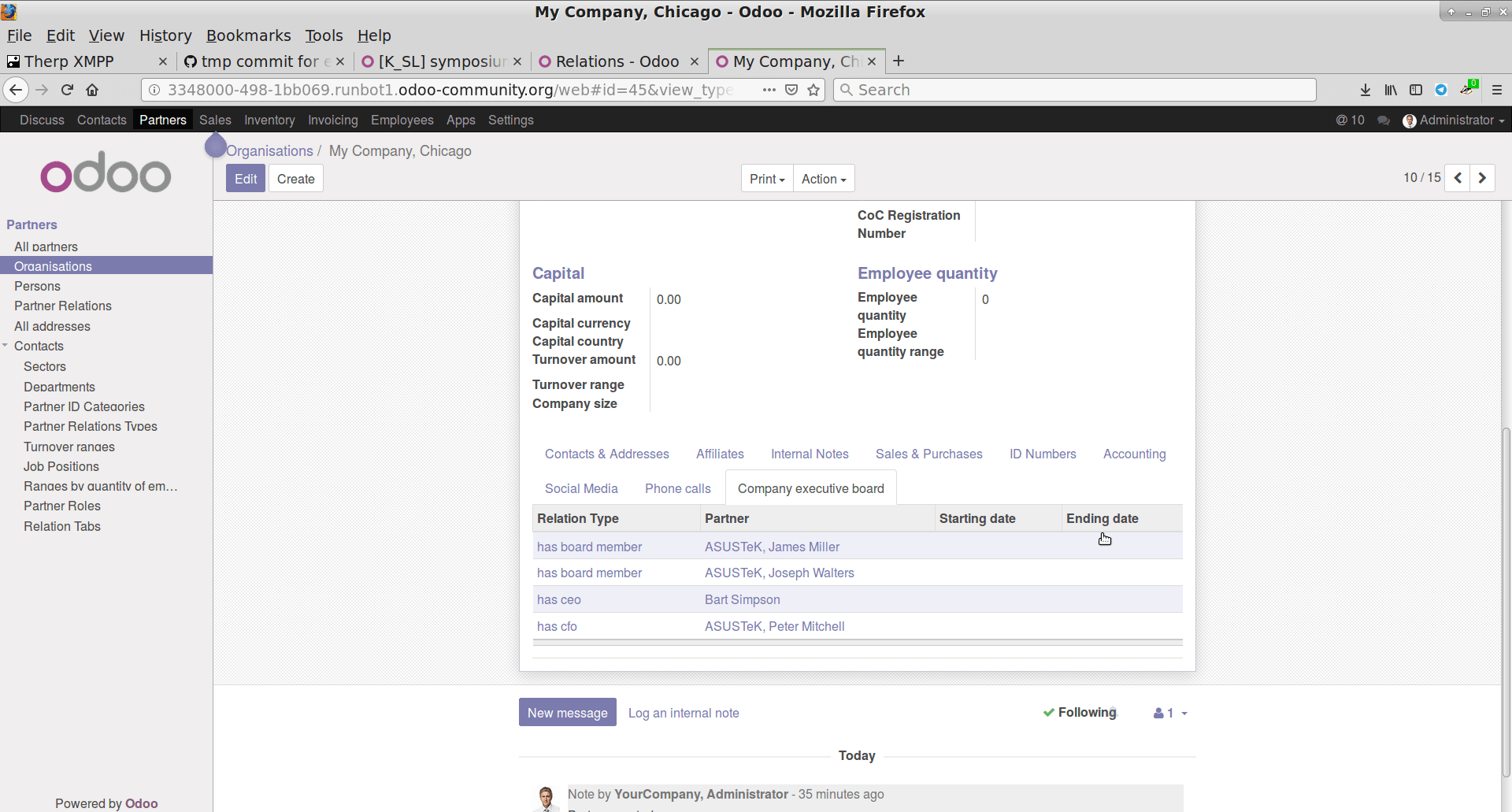This screenshot has height=812, width=1512.
Task: Open the Internal Notes tab
Action: 810,454
